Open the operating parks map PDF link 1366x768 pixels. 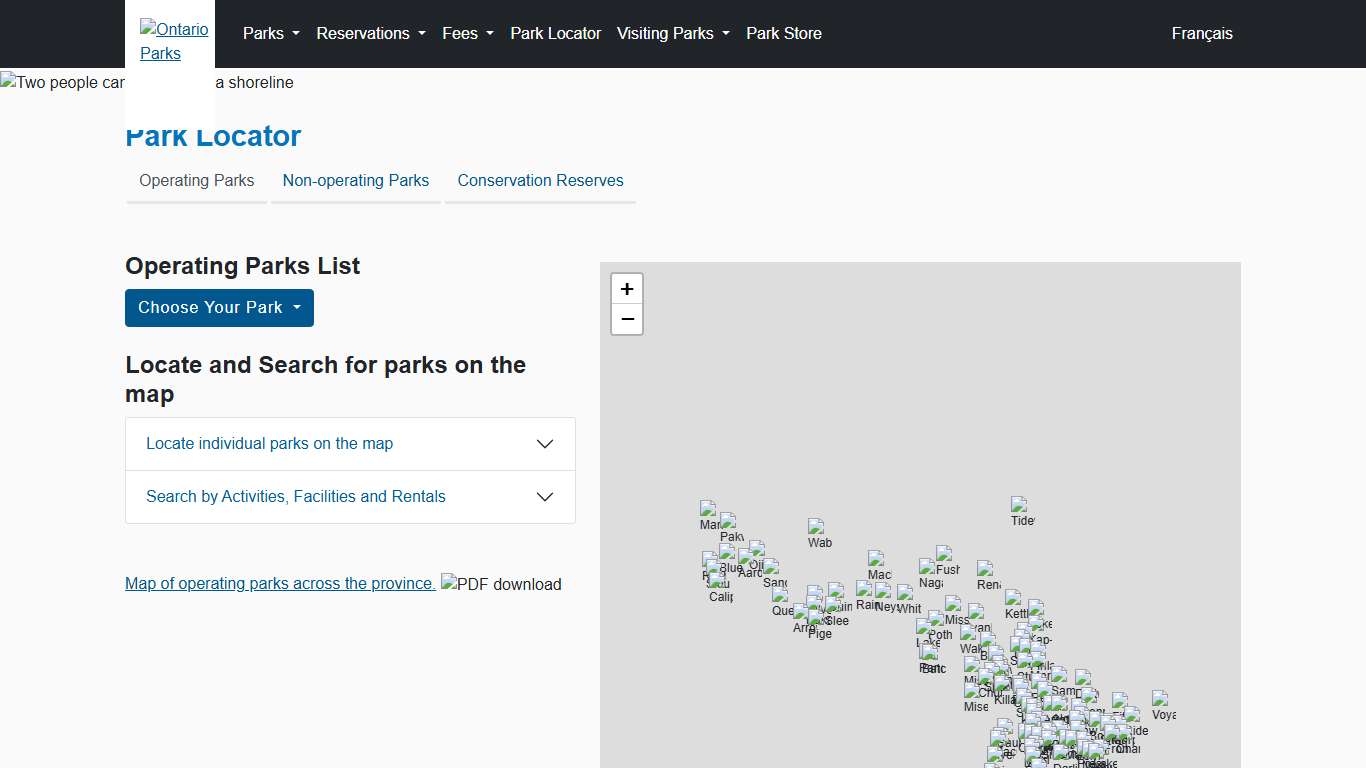click(280, 584)
